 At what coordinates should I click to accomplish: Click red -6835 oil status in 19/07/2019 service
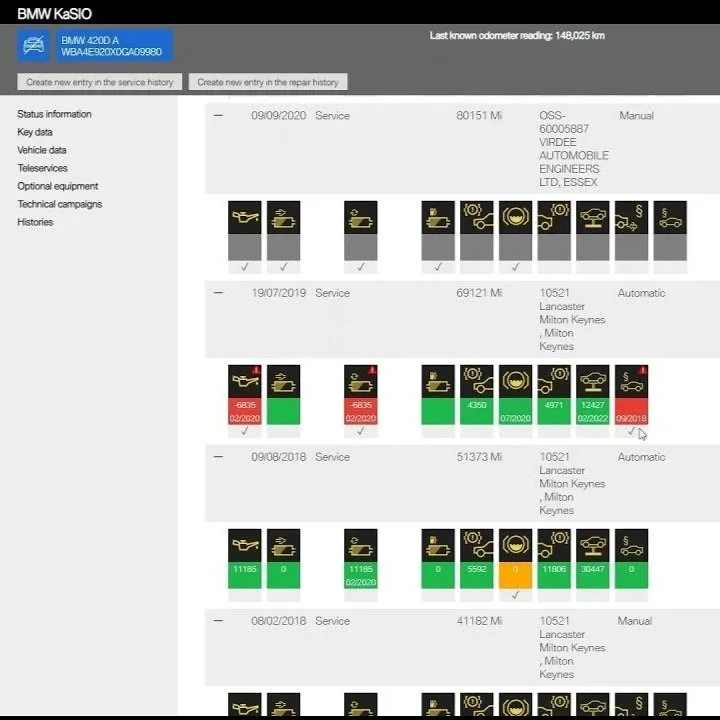tap(245, 411)
